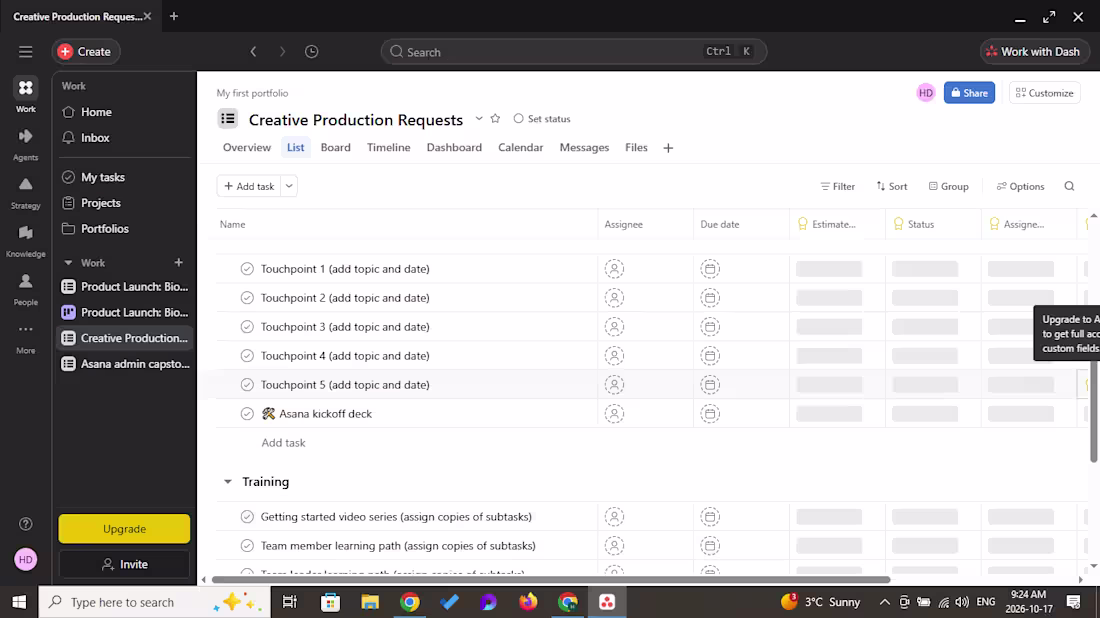Screen dimensions: 1100x618
Task: Mark Touchpoint 5 task complete
Action: tap(247, 385)
